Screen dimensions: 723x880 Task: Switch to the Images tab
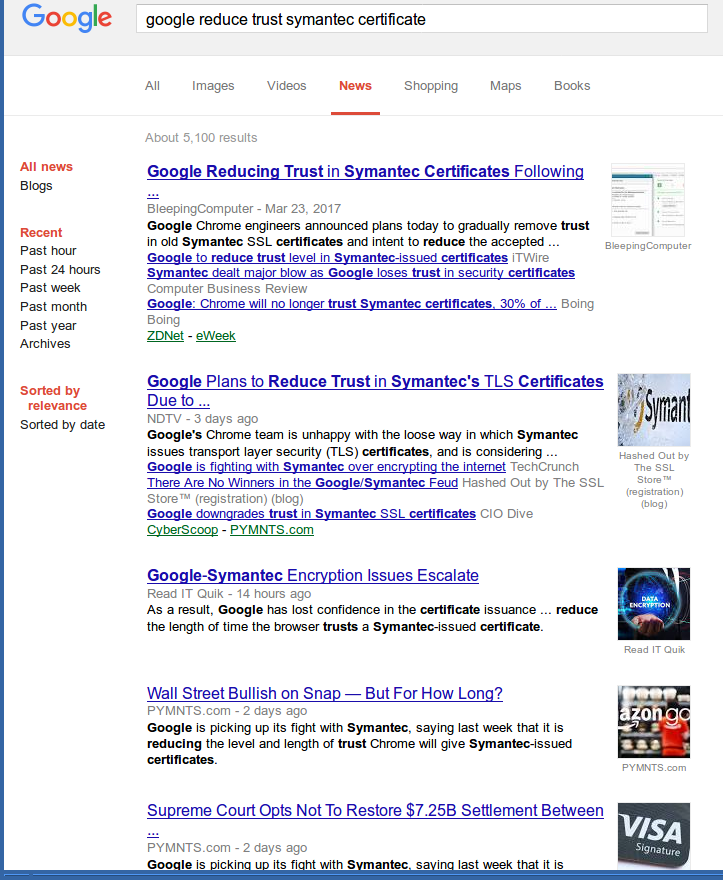tap(213, 86)
